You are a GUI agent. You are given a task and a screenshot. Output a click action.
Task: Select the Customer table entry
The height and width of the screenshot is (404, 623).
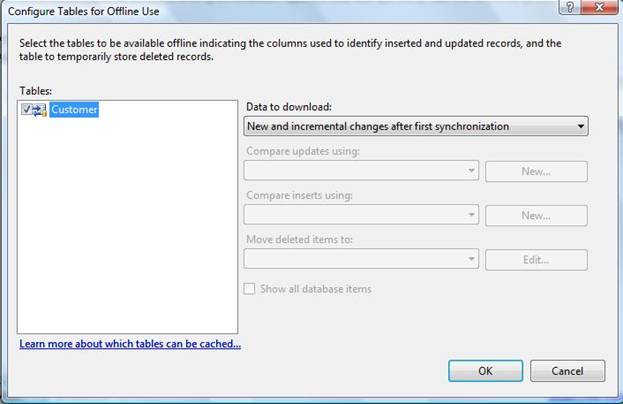74,110
